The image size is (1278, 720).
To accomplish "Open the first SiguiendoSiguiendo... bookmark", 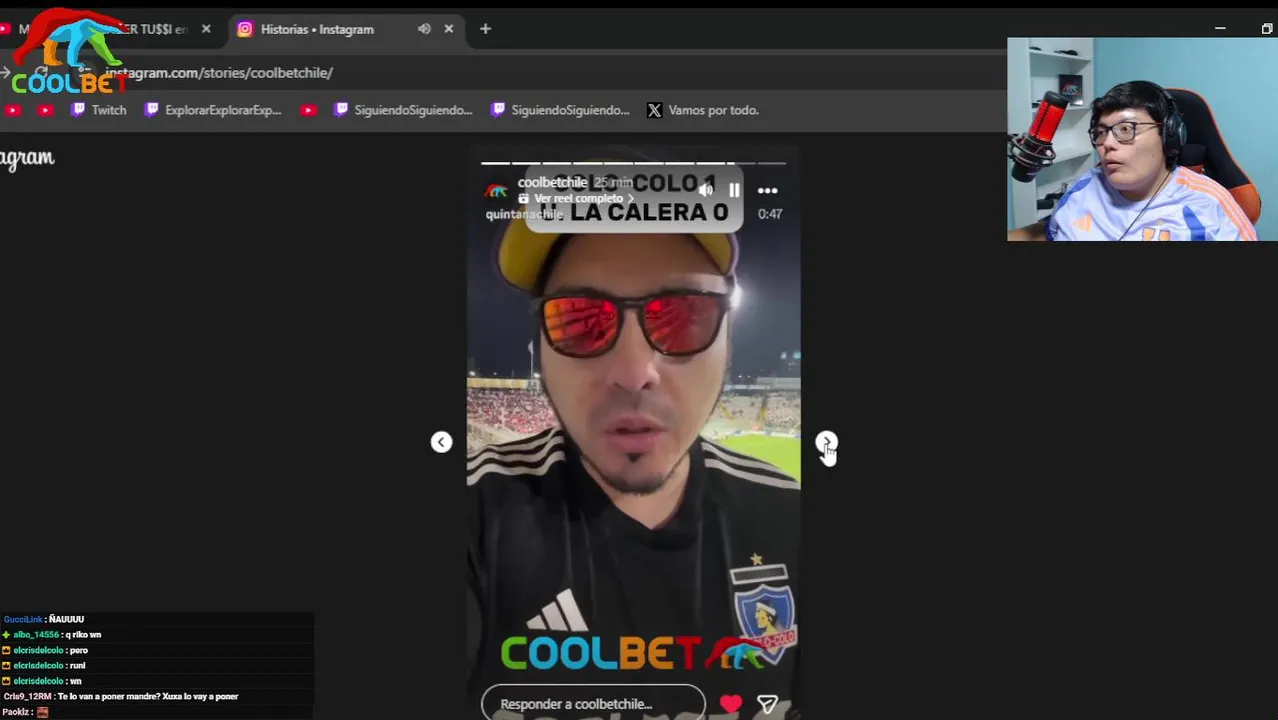I will click(x=403, y=110).
